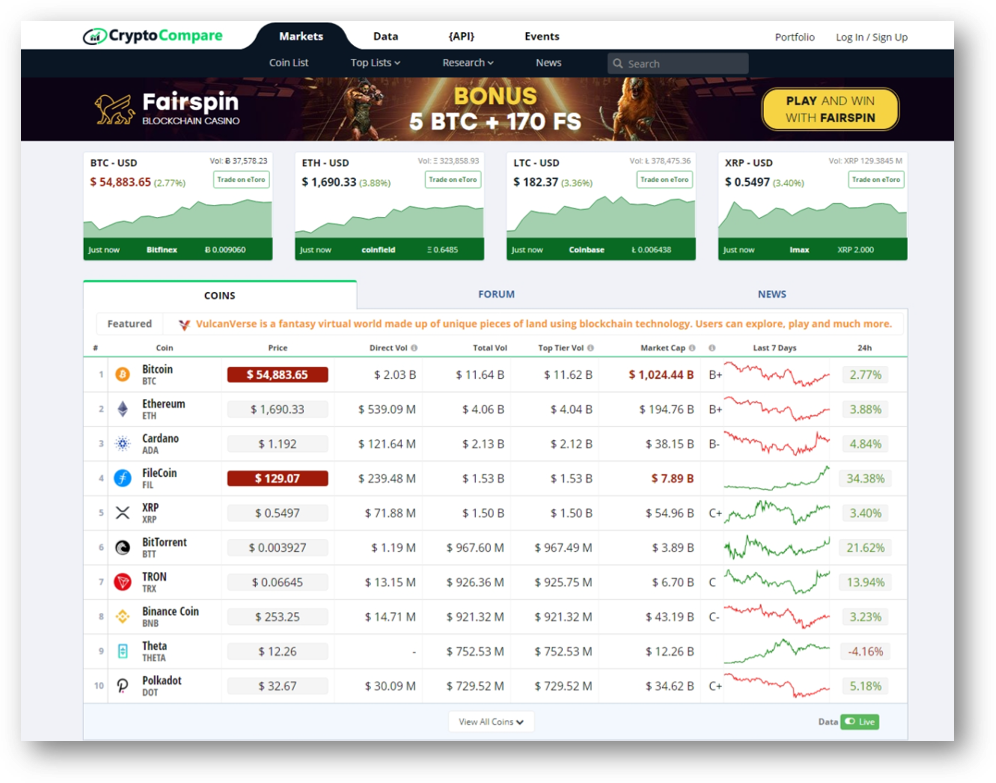The width and height of the screenshot is (996, 783).
Task: Select the COINS tab
Action: 220,295
